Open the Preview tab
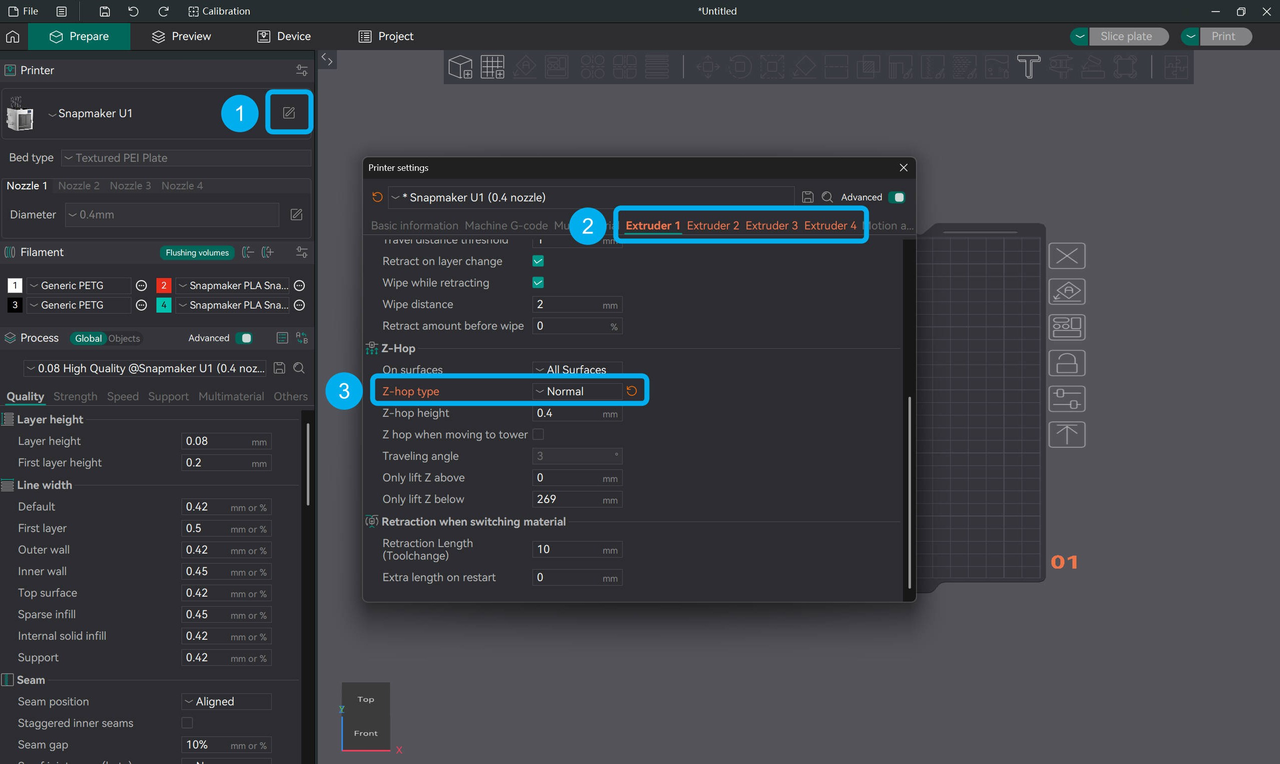This screenshot has height=764, width=1280. pos(181,37)
